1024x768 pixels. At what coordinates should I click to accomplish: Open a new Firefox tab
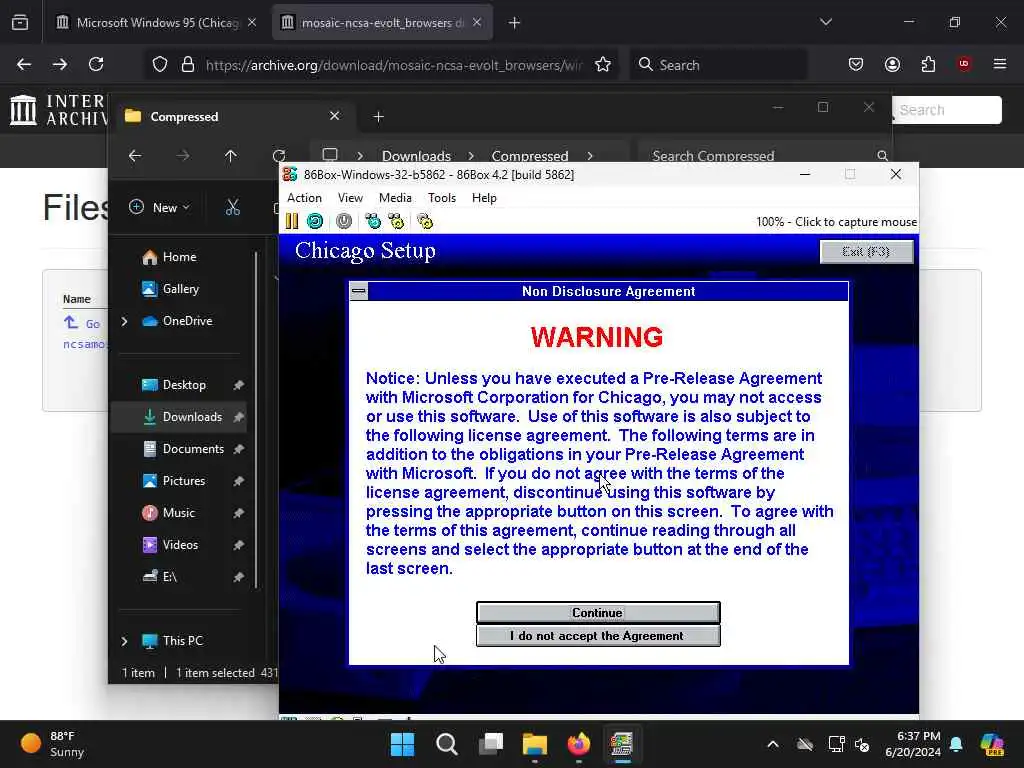514,23
